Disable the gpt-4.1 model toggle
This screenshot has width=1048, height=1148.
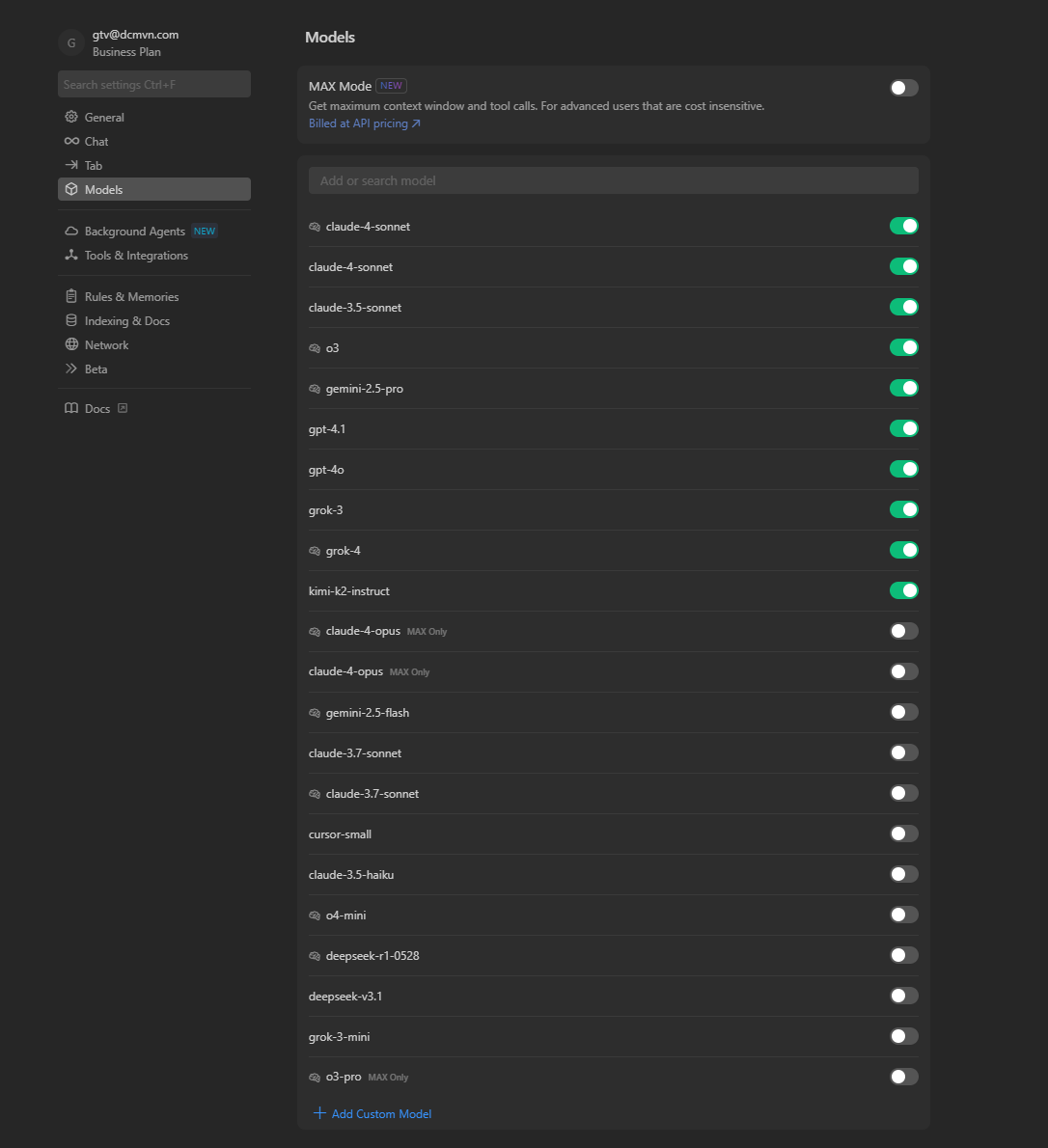coord(903,428)
